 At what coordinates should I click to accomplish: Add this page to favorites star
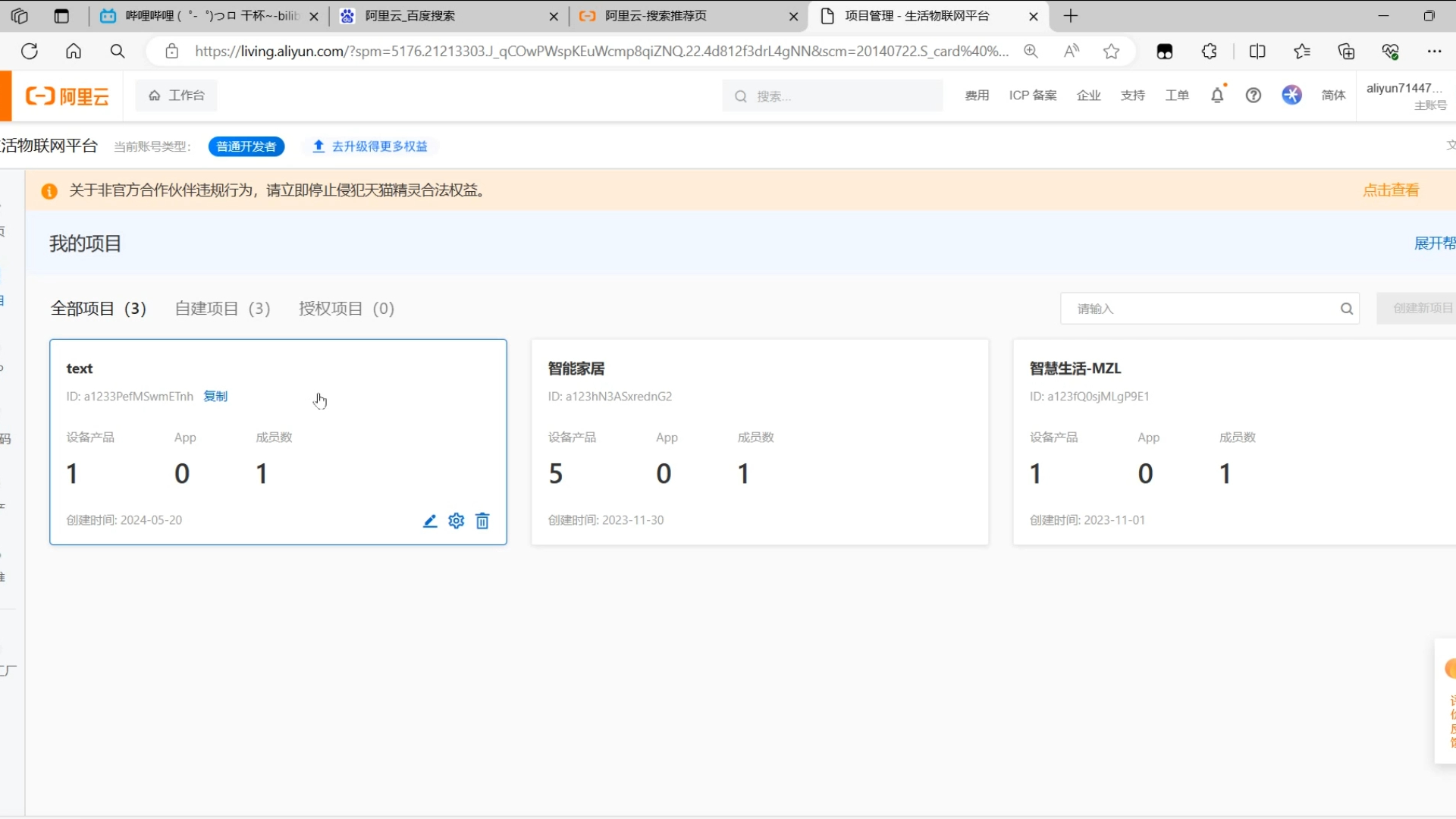1112,52
